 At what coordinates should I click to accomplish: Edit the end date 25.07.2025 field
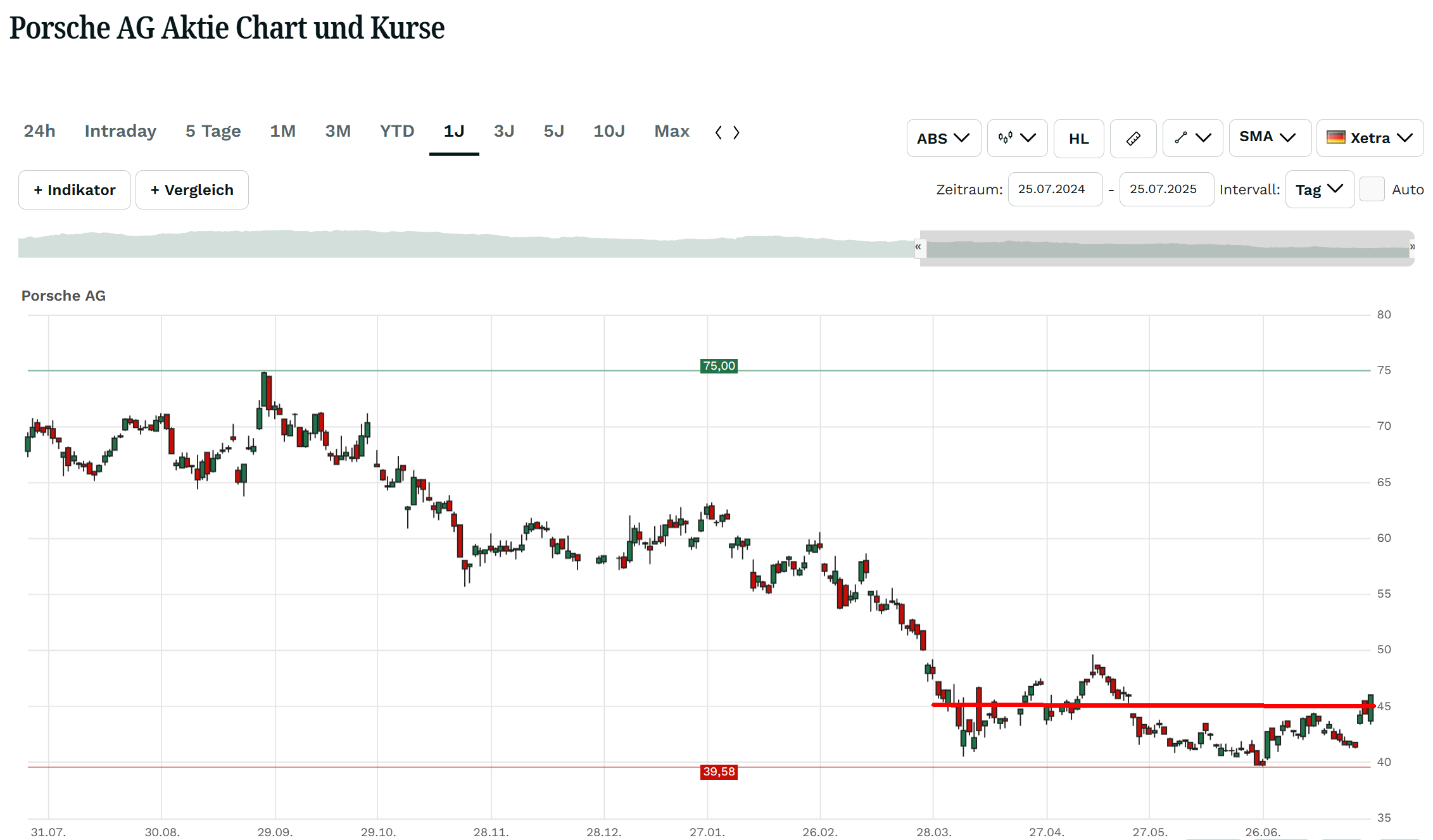1166,189
